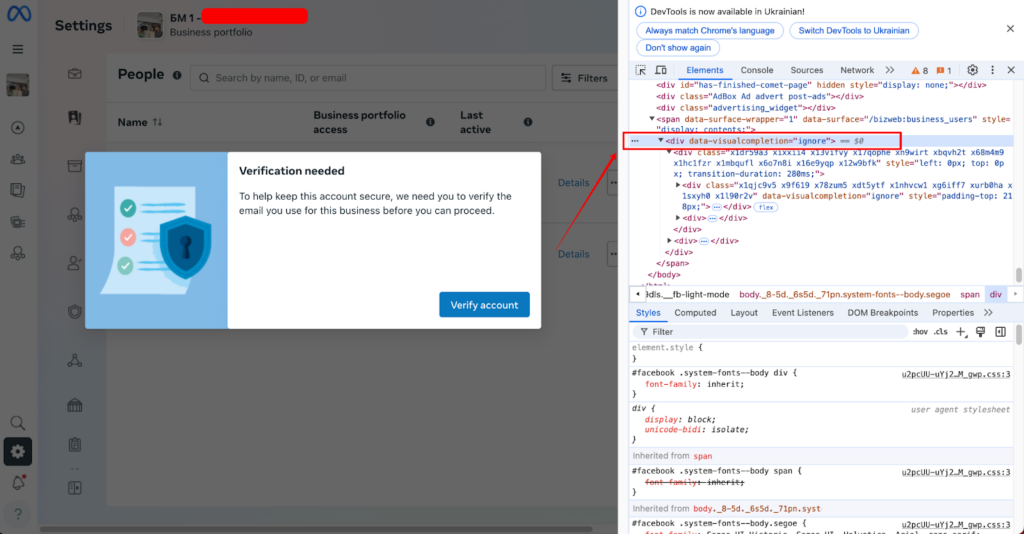The height and width of the screenshot is (534, 1024).
Task: Toggle the .cls element classes panel
Action: (x=940, y=332)
